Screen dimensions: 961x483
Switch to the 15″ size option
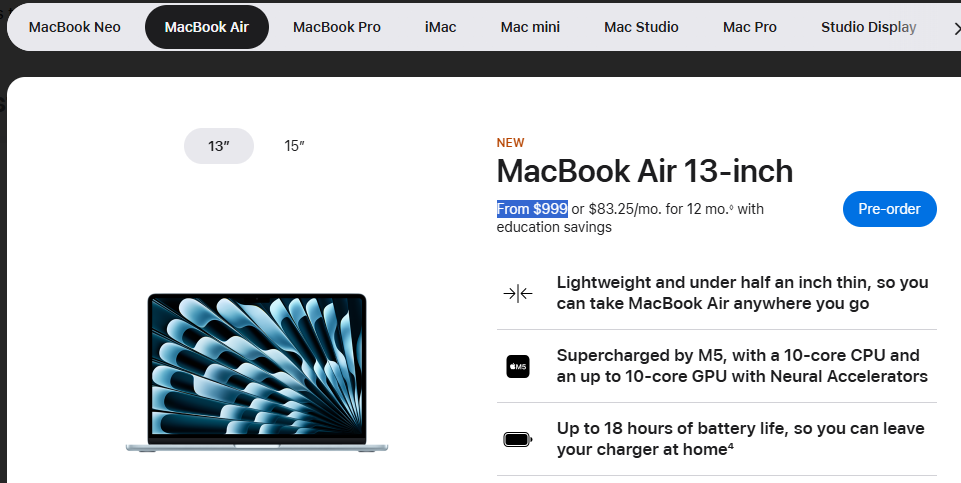[x=294, y=146]
